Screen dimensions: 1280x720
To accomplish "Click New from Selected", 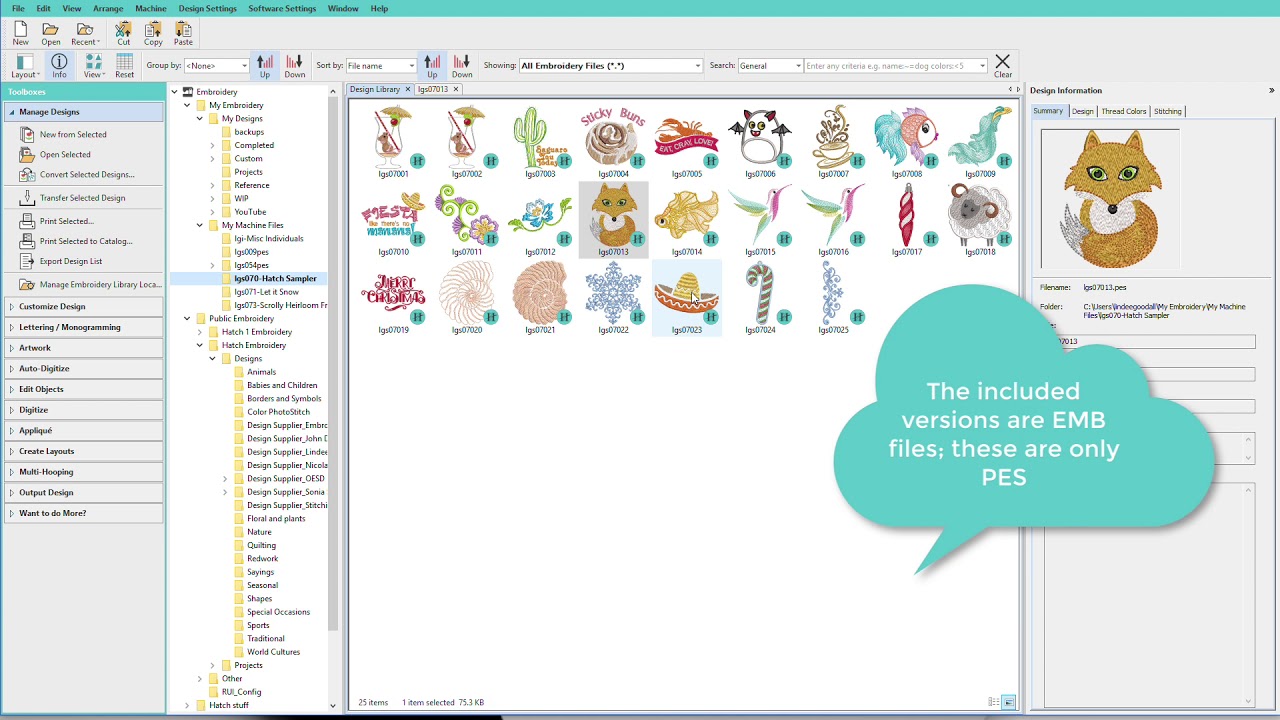I will point(73,134).
